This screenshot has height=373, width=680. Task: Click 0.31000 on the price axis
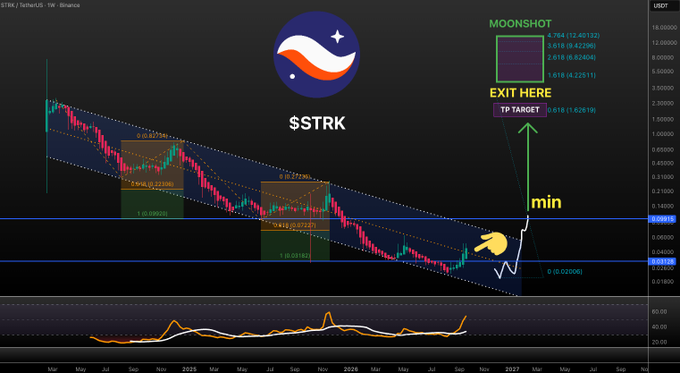pos(664,177)
